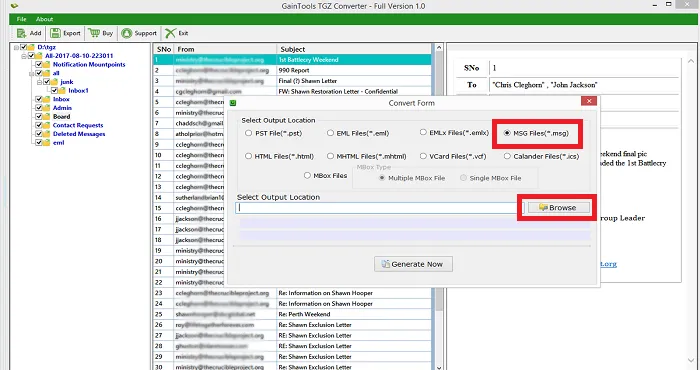
Task: Open the Buy cart icon
Action: [x=94, y=33]
